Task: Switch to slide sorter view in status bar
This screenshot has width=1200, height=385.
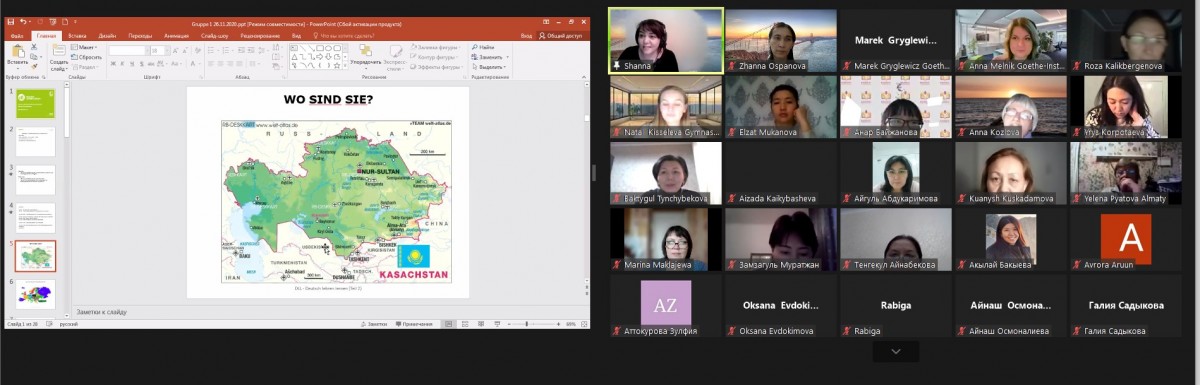Action: point(466,324)
